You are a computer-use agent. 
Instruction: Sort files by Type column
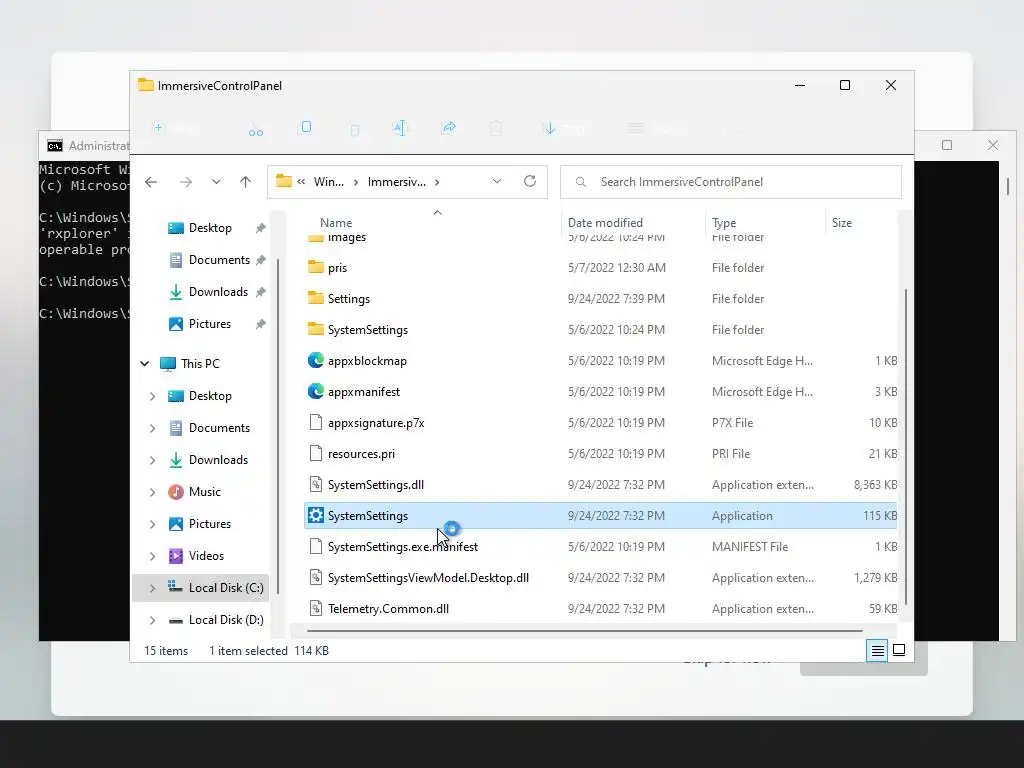(x=724, y=223)
